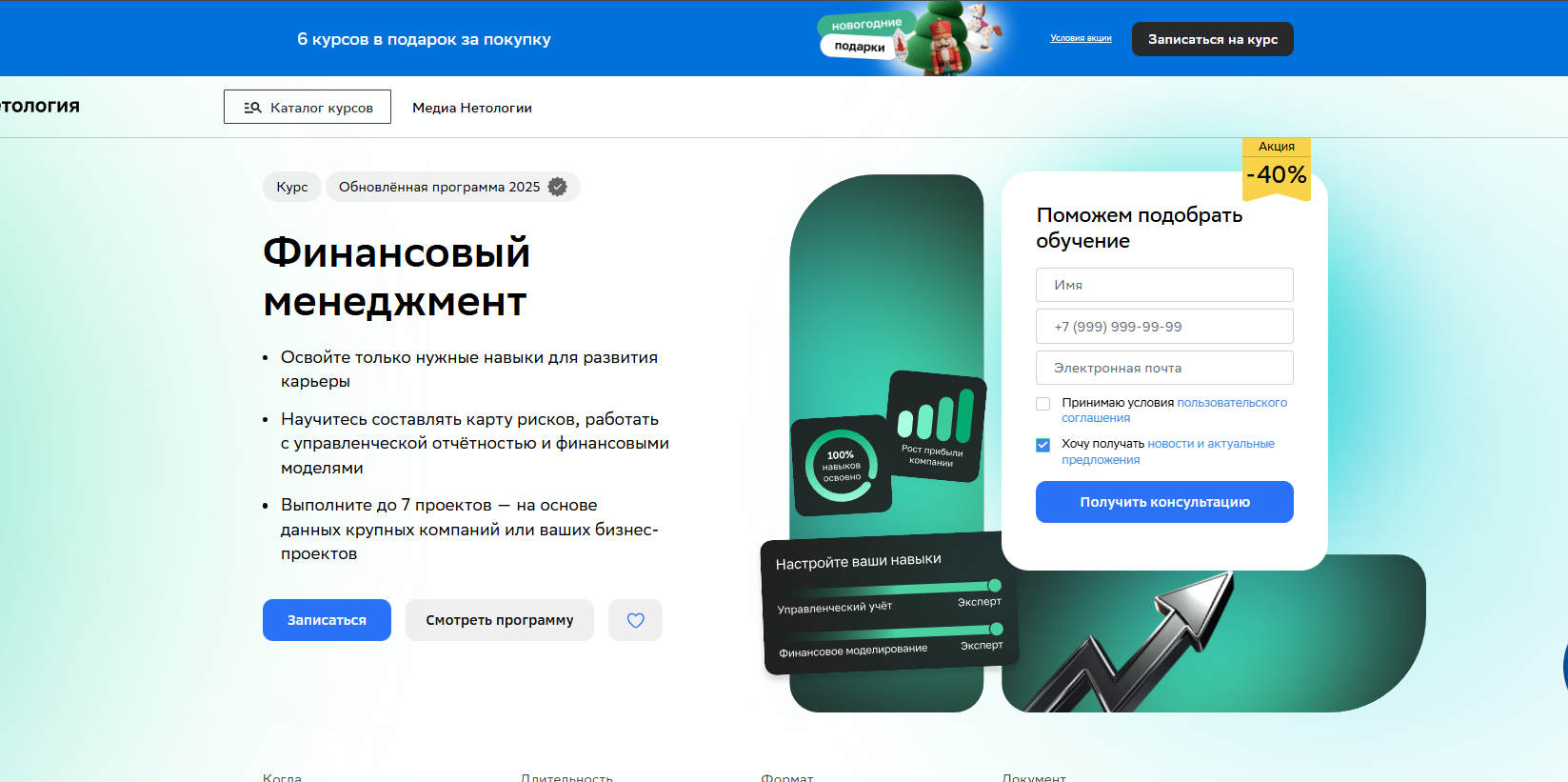This screenshot has width=1568, height=782.
Task: Click the Курс tag label
Action: pyautogui.click(x=292, y=187)
